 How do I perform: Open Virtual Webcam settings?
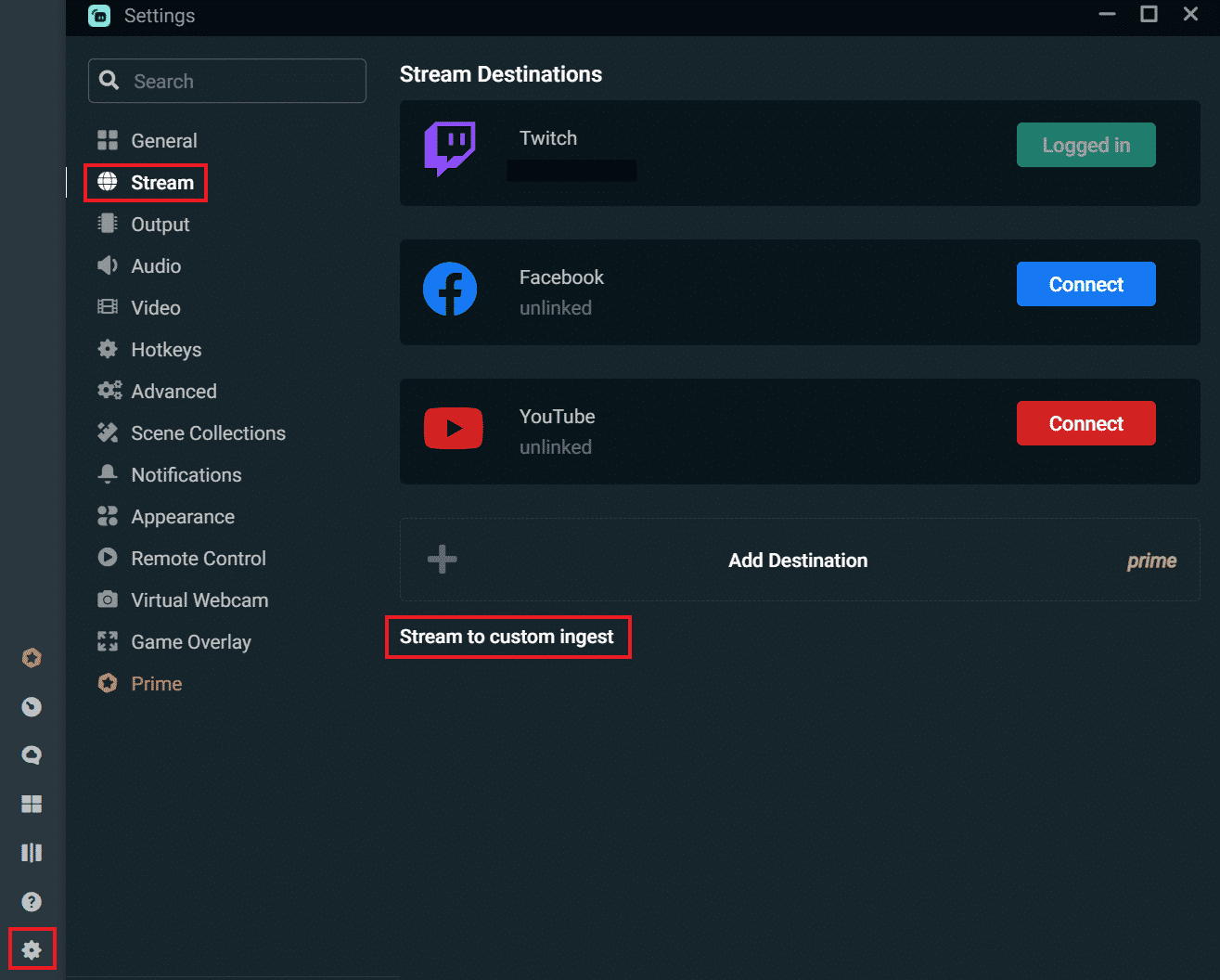pos(199,600)
